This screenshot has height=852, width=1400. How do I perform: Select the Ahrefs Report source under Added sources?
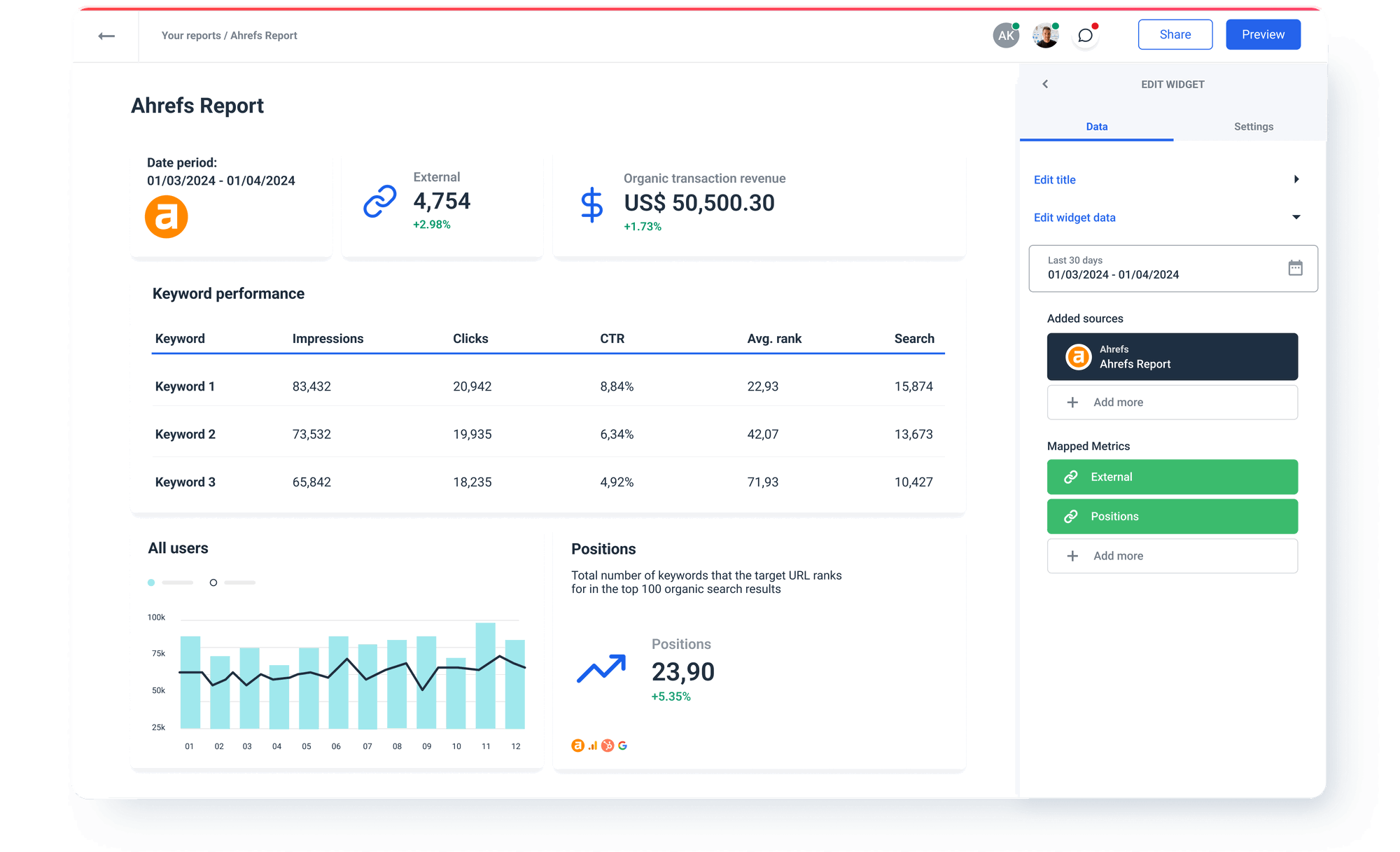tap(1172, 356)
